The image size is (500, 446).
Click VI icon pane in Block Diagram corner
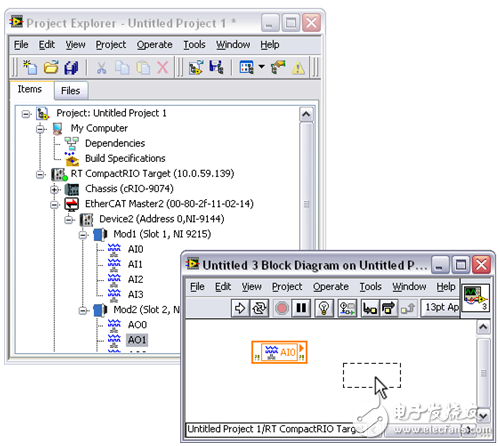point(476,298)
